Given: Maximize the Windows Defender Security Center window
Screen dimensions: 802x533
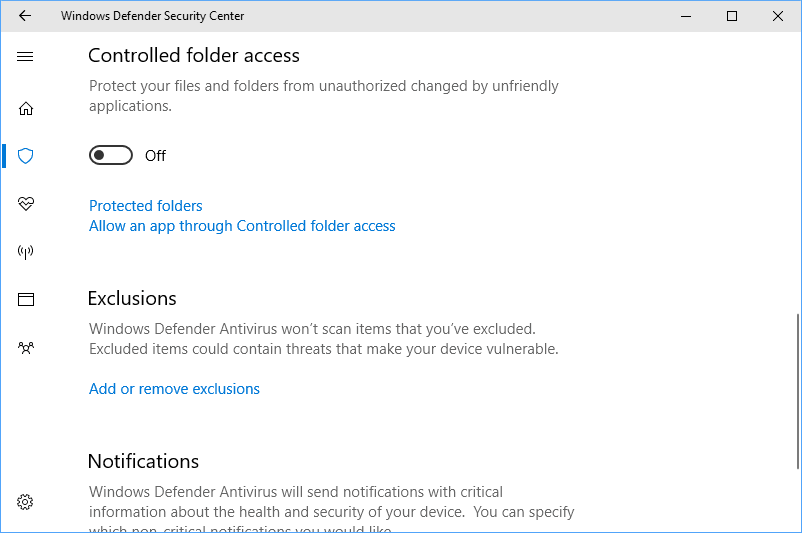Looking at the screenshot, I should click(732, 16).
